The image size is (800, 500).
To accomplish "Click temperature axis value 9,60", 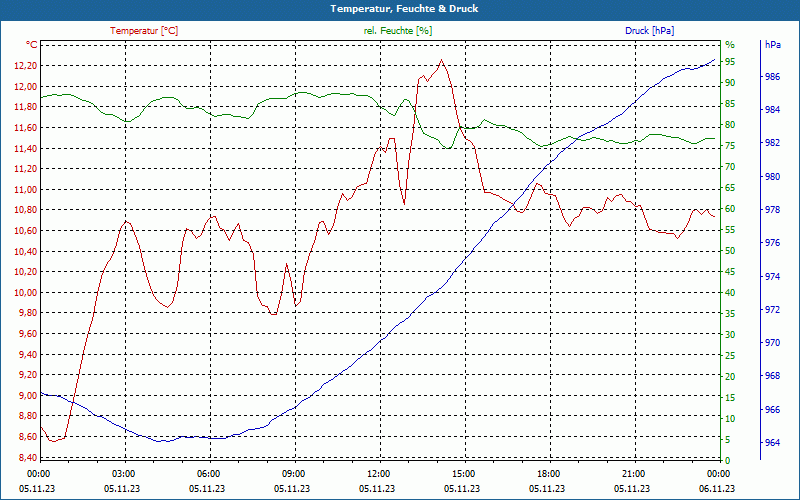I will click(x=29, y=334).
